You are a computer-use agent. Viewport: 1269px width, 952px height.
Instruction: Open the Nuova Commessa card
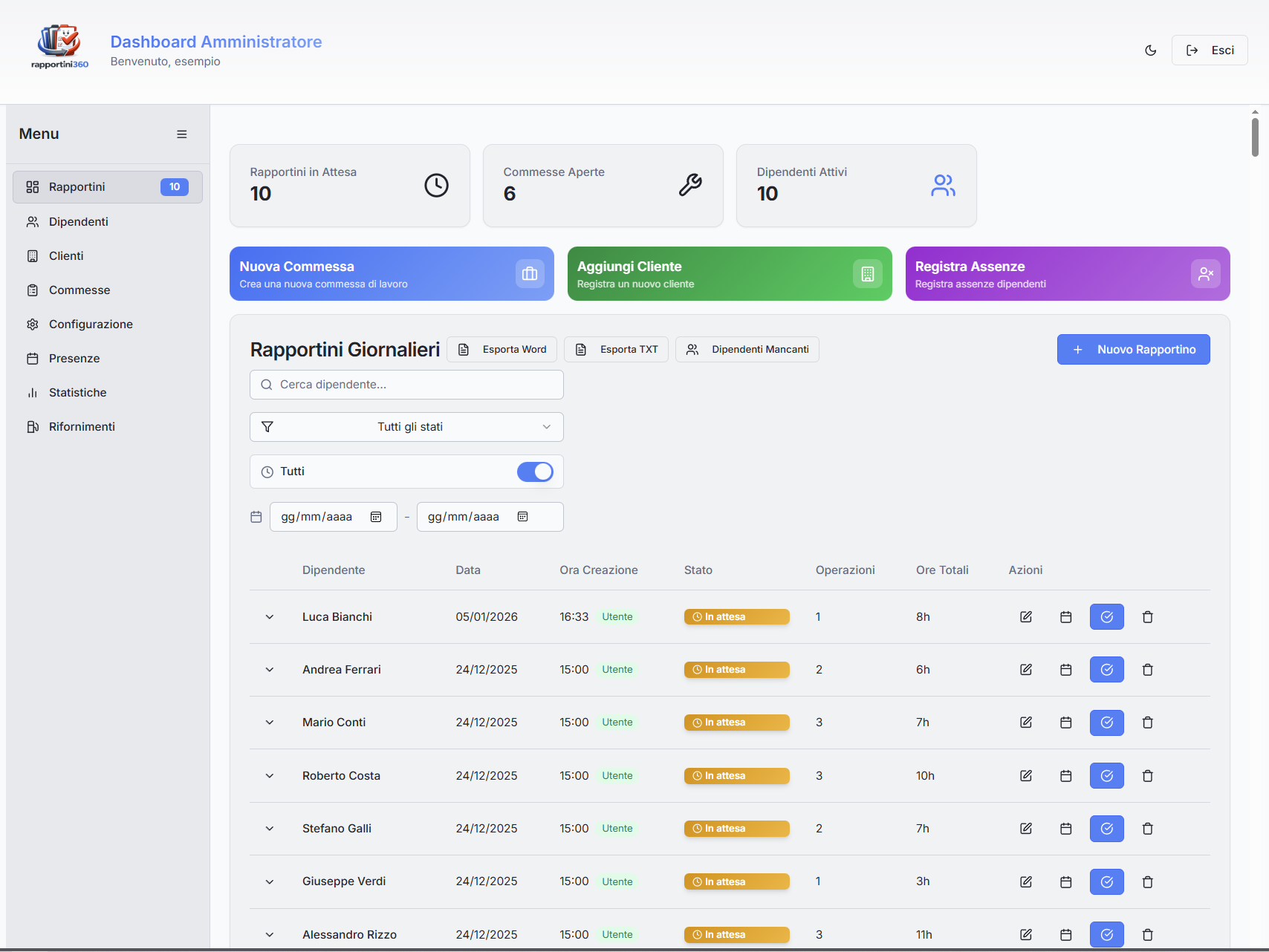coord(392,274)
